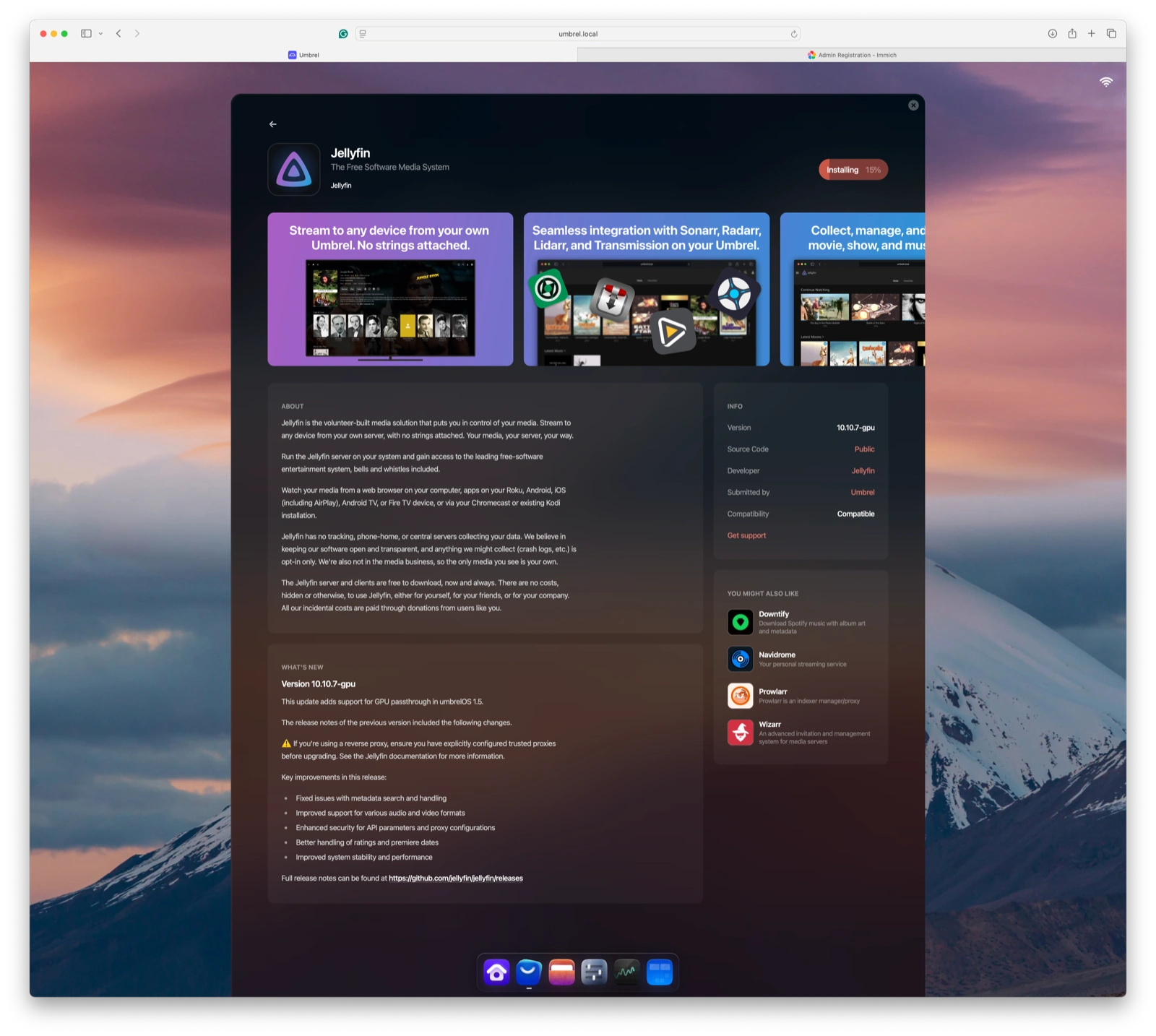Open the Files icon in the dock
Image resolution: width=1156 pixels, height=1036 pixels.
(561, 972)
